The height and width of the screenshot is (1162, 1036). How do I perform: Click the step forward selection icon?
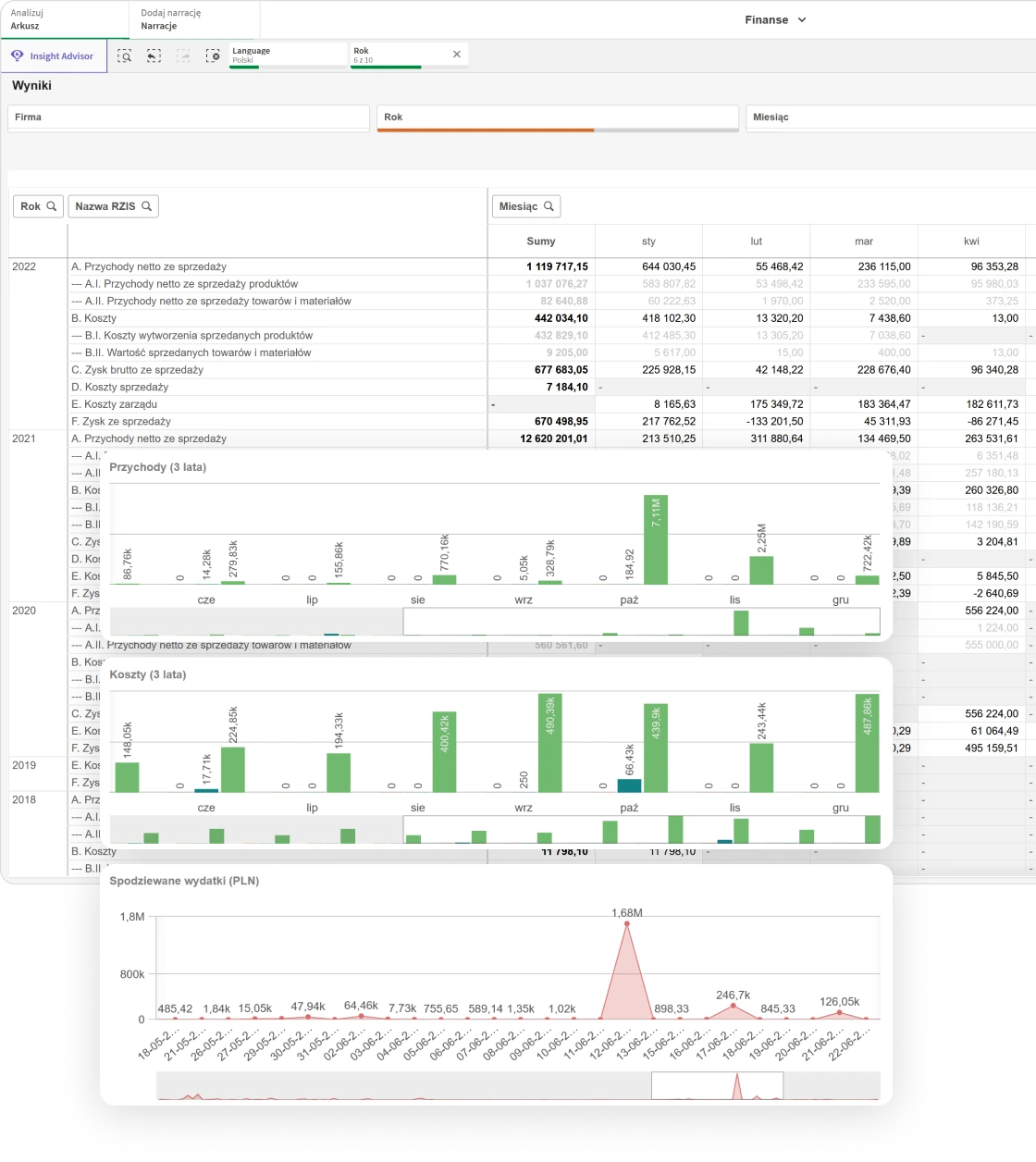[x=183, y=56]
